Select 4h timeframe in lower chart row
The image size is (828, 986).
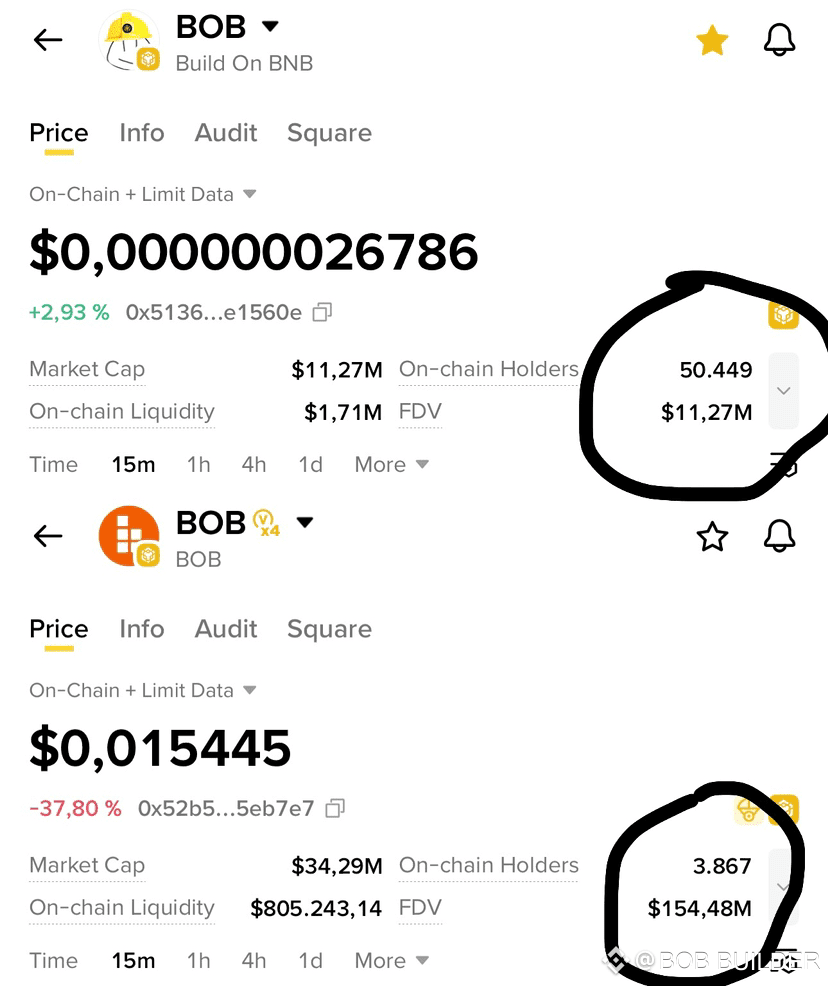tap(254, 961)
